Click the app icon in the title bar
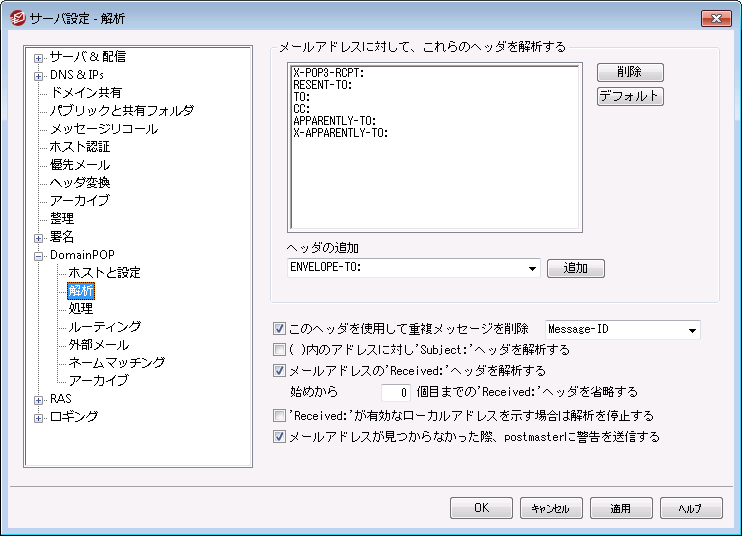Viewport: 742px width, 536px height. pos(16,18)
